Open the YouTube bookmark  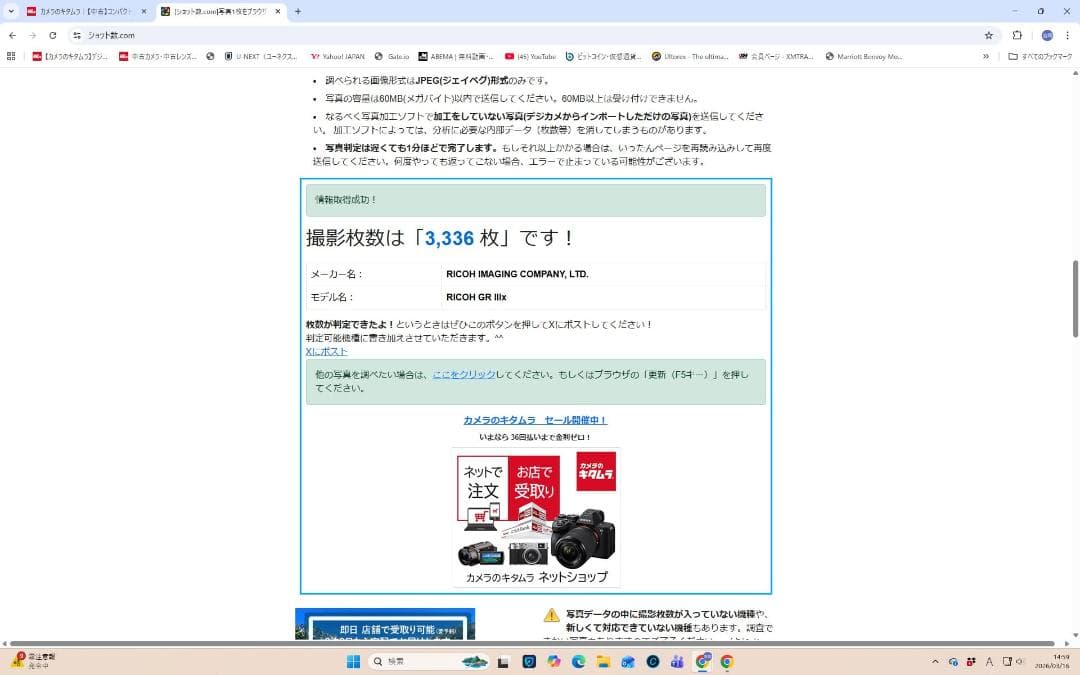pyautogui.click(x=530, y=56)
